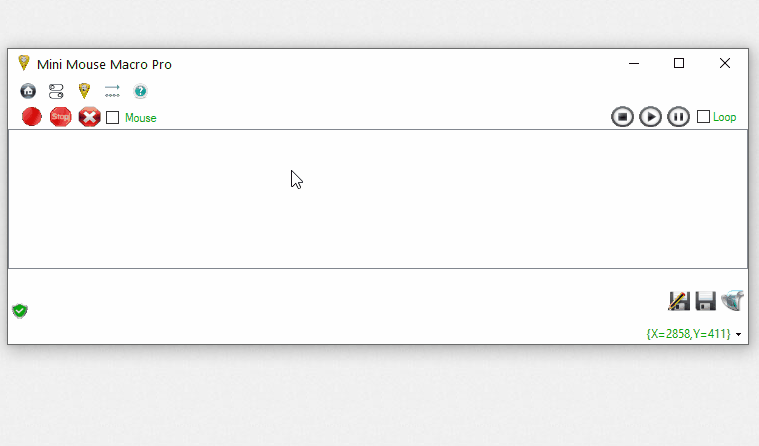Enable the Mouse movement checkbox
Viewport: 759px width, 446px height.
[x=113, y=117]
